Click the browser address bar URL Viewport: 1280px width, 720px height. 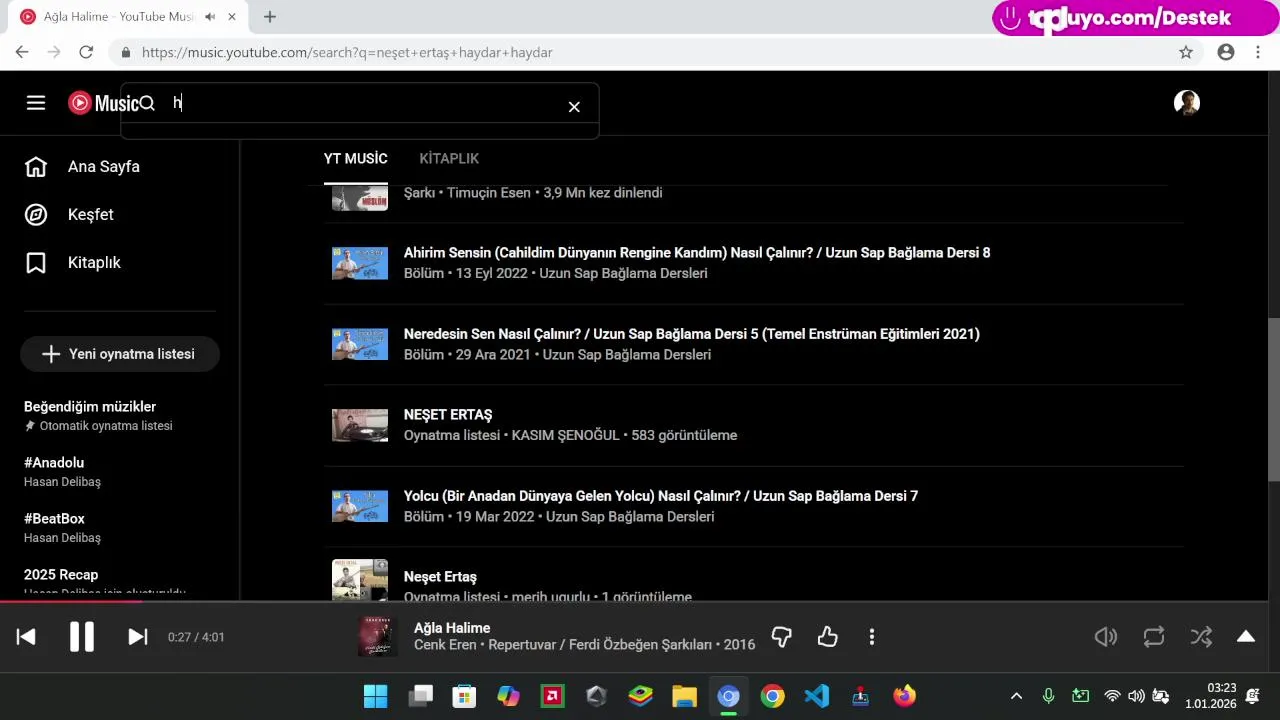pos(347,52)
